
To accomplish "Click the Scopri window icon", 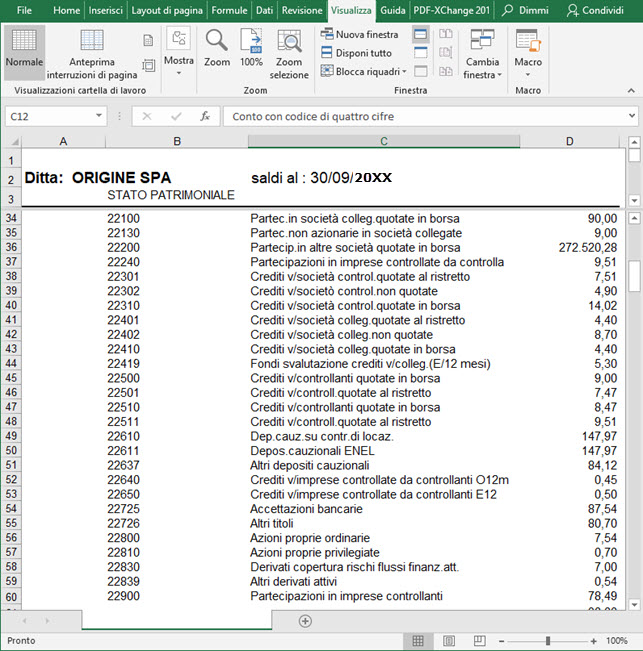I will [421, 71].
